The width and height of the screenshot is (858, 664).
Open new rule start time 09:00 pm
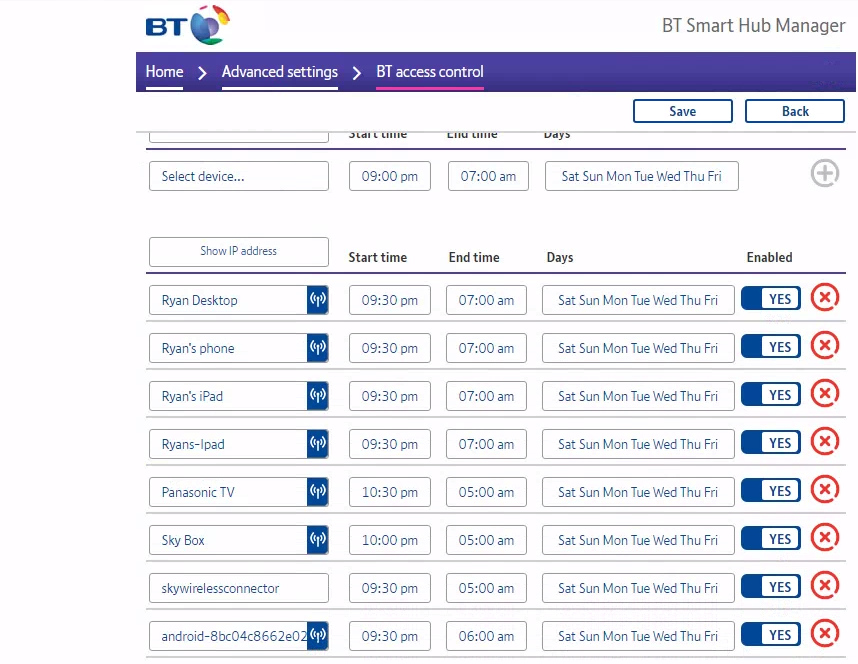point(390,176)
